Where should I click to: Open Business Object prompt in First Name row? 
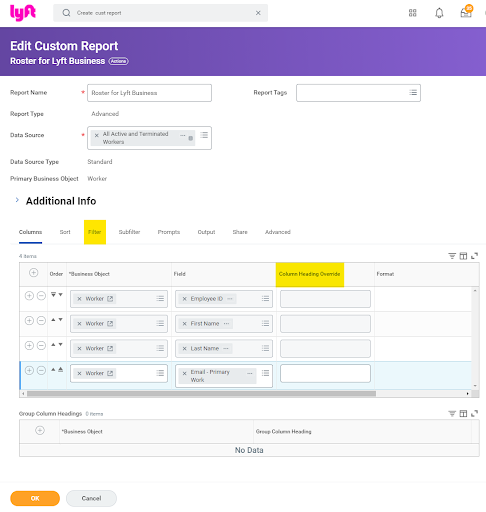point(160,323)
